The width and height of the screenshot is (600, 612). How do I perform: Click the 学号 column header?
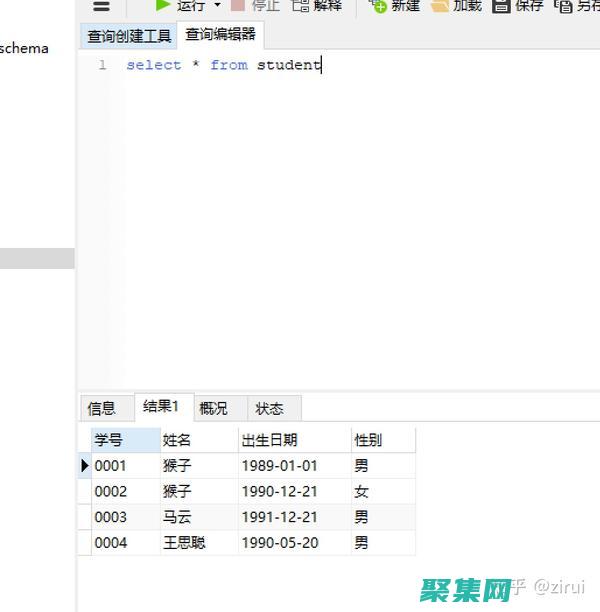click(x=109, y=440)
